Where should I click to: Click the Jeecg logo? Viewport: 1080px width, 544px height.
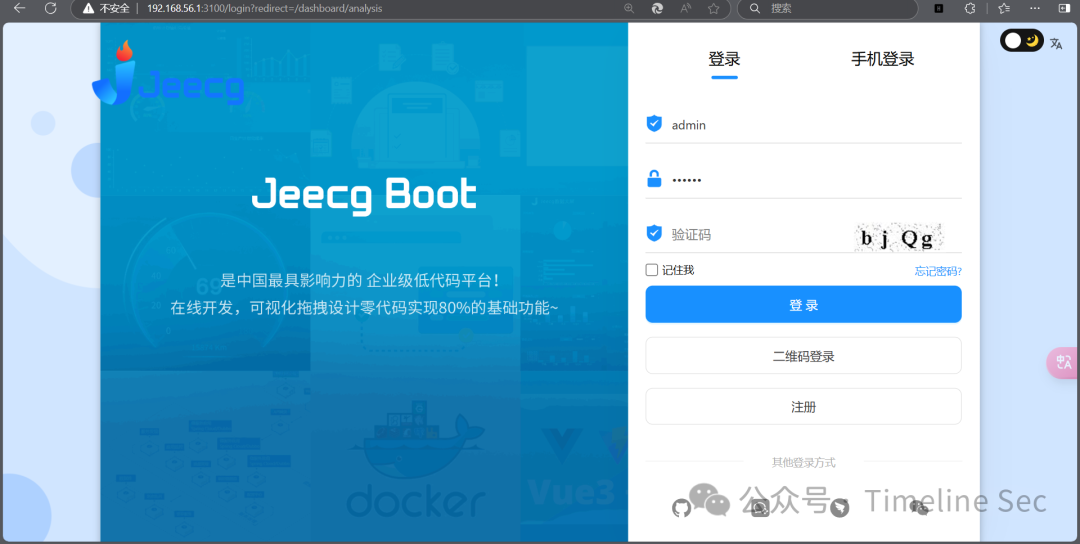(169, 74)
